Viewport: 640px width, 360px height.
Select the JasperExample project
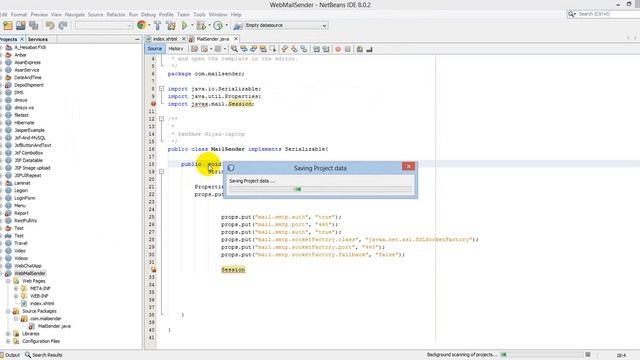coord(29,130)
